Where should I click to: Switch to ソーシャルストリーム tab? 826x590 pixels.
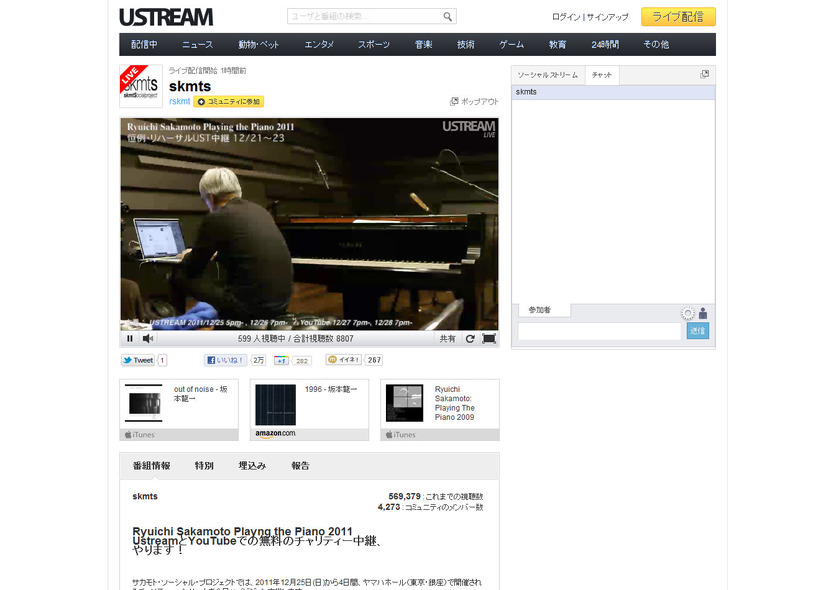click(548, 75)
